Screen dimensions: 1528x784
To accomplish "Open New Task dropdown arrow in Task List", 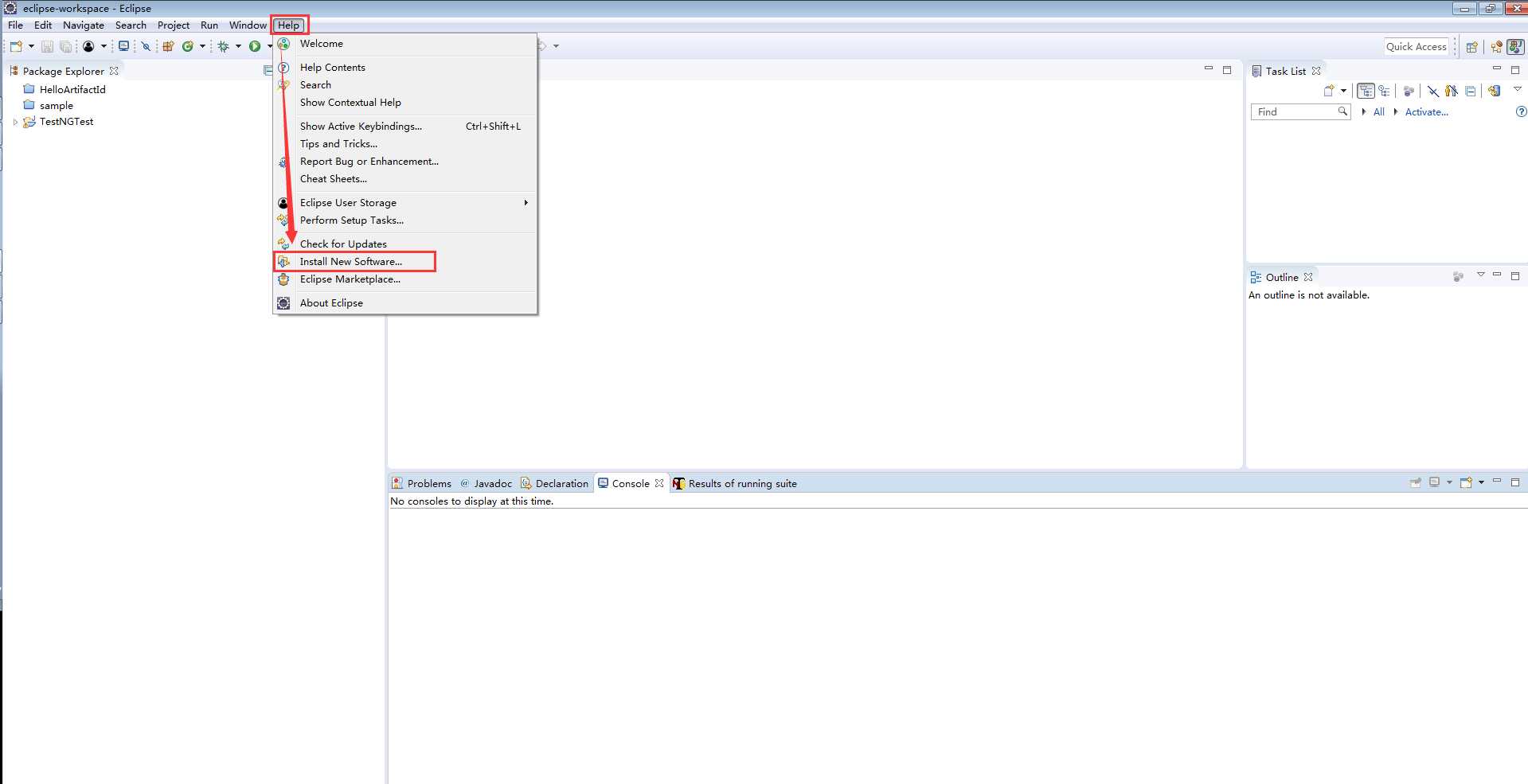I will tap(1343, 91).
